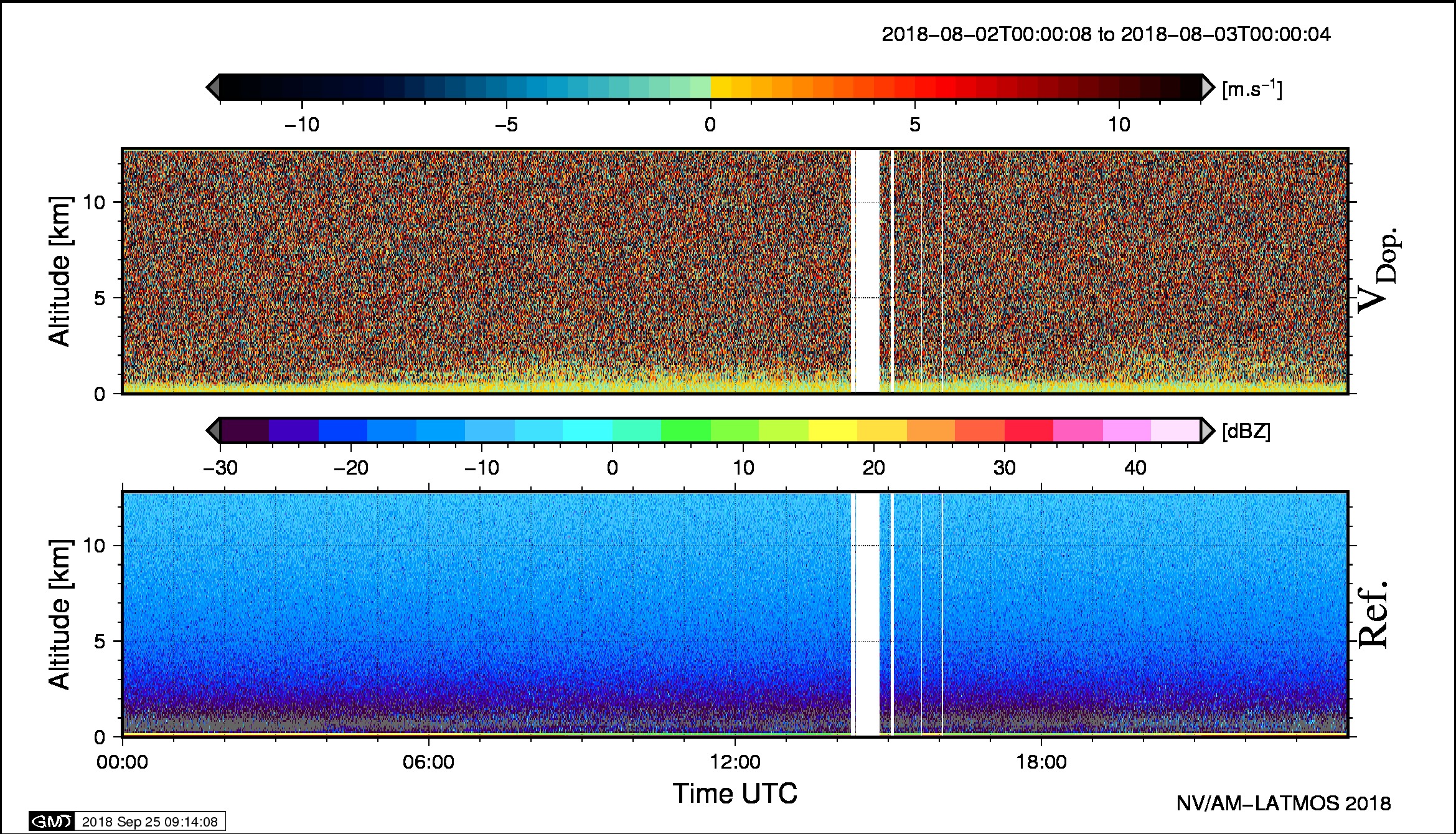Click the date range title text at the top

(x=1106, y=34)
